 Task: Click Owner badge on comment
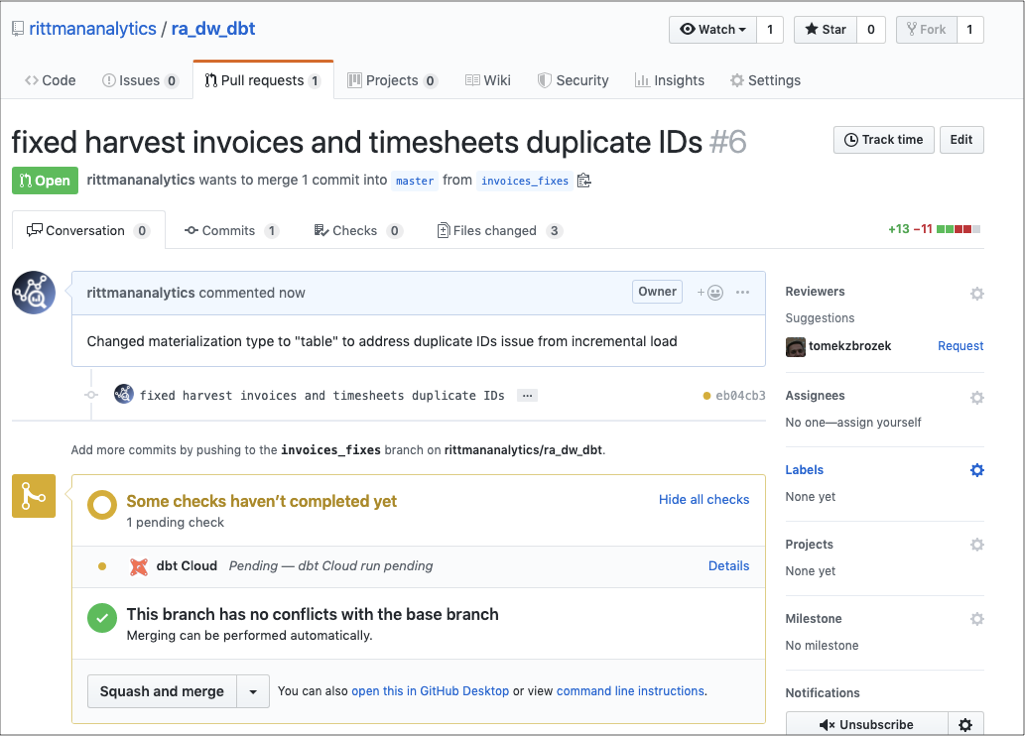click(658, 292)
